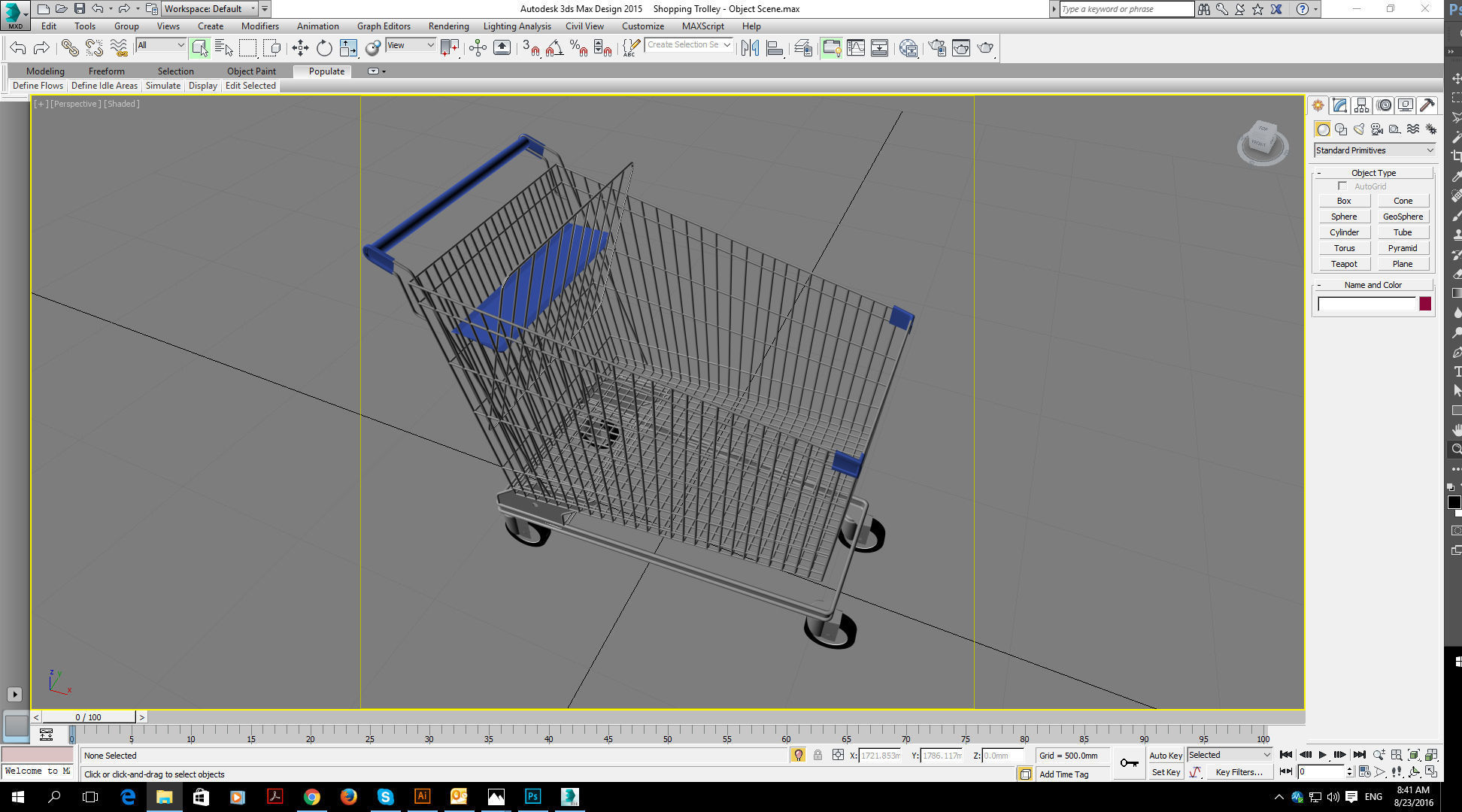Click the GeoSphere button
Screen dimensions: 1462x812
[x=1403, y=217]
